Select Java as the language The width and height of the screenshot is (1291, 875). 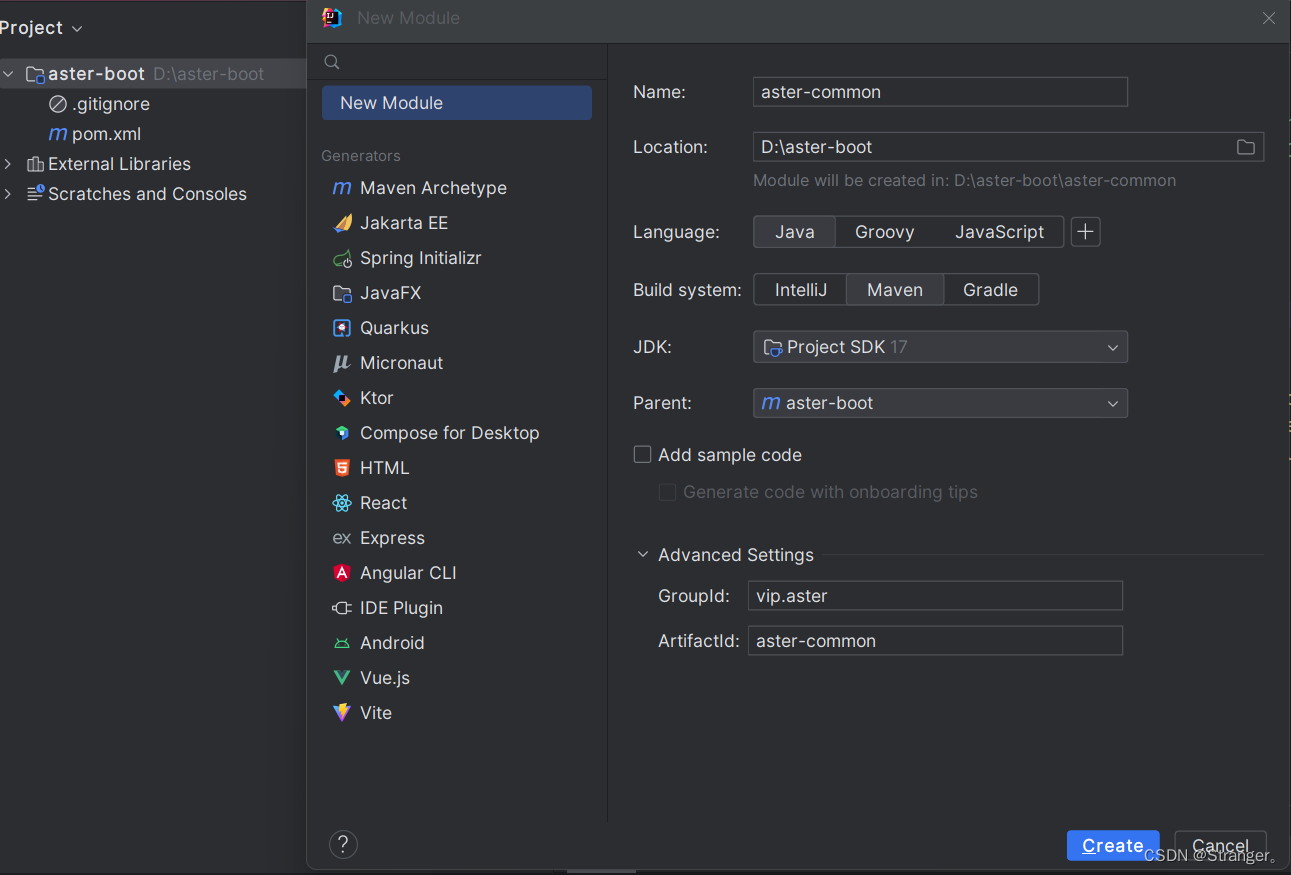tap(795, 232)
